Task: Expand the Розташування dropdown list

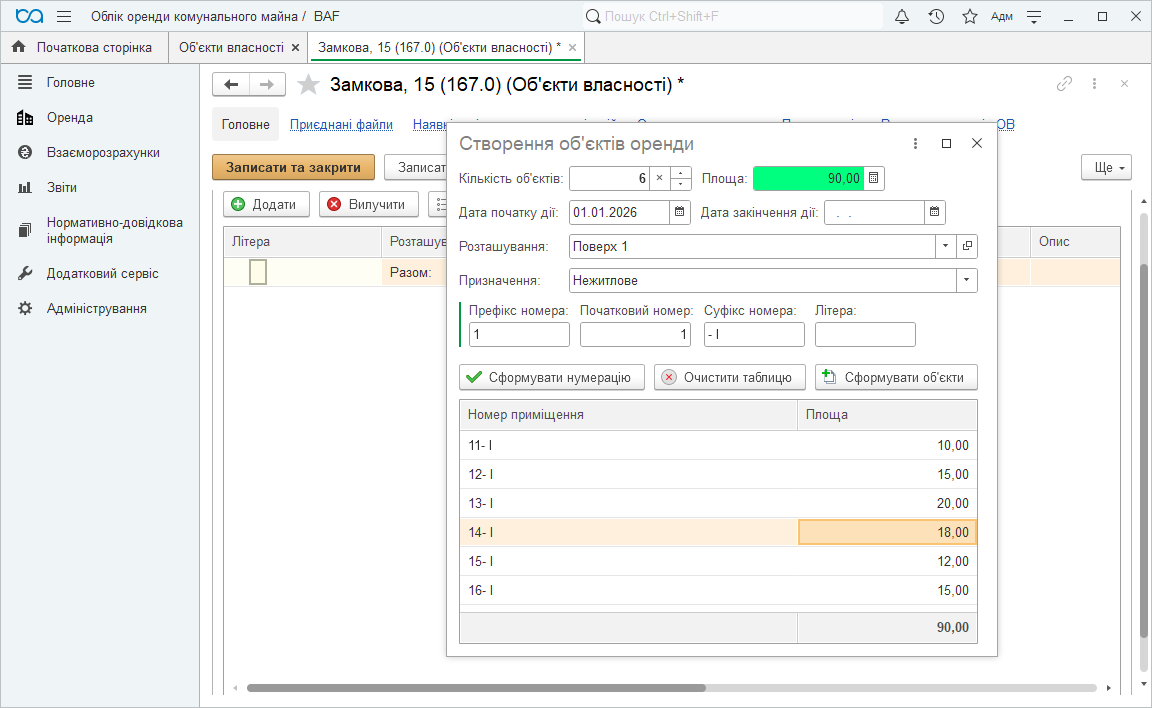Action: click(946, 246)
